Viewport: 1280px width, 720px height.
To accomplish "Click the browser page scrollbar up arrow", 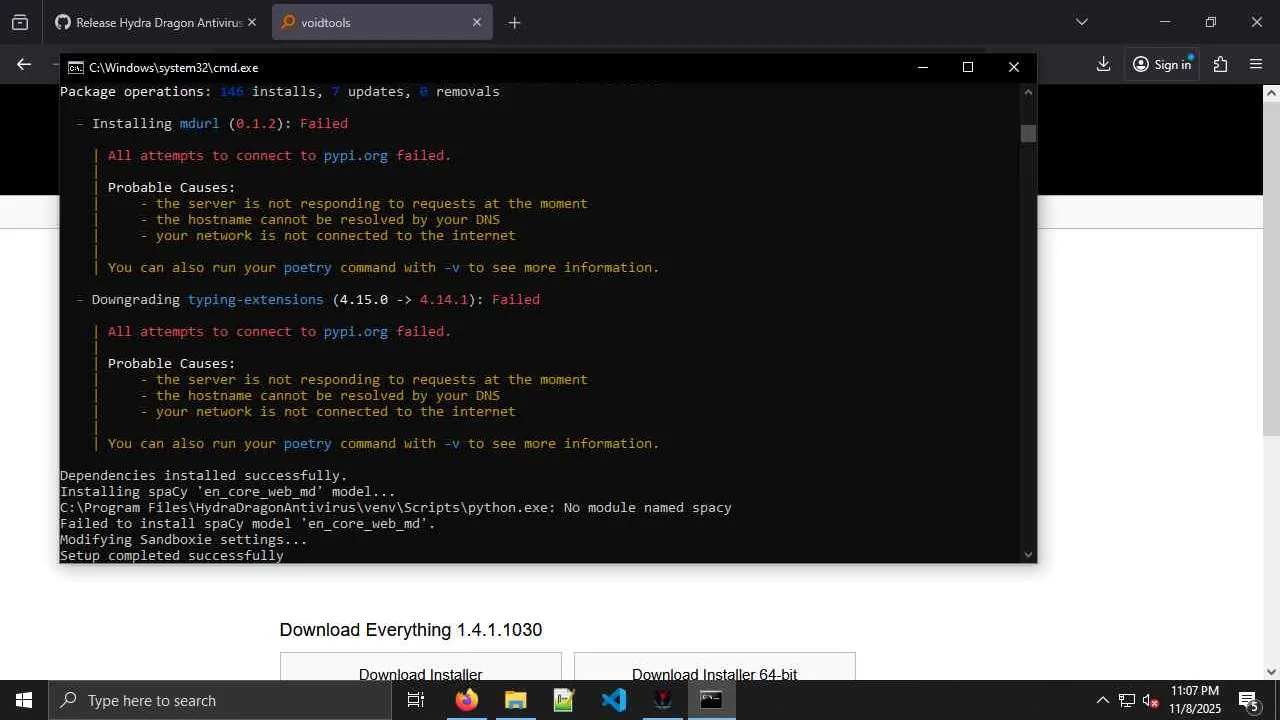I will pos(1271,93).
